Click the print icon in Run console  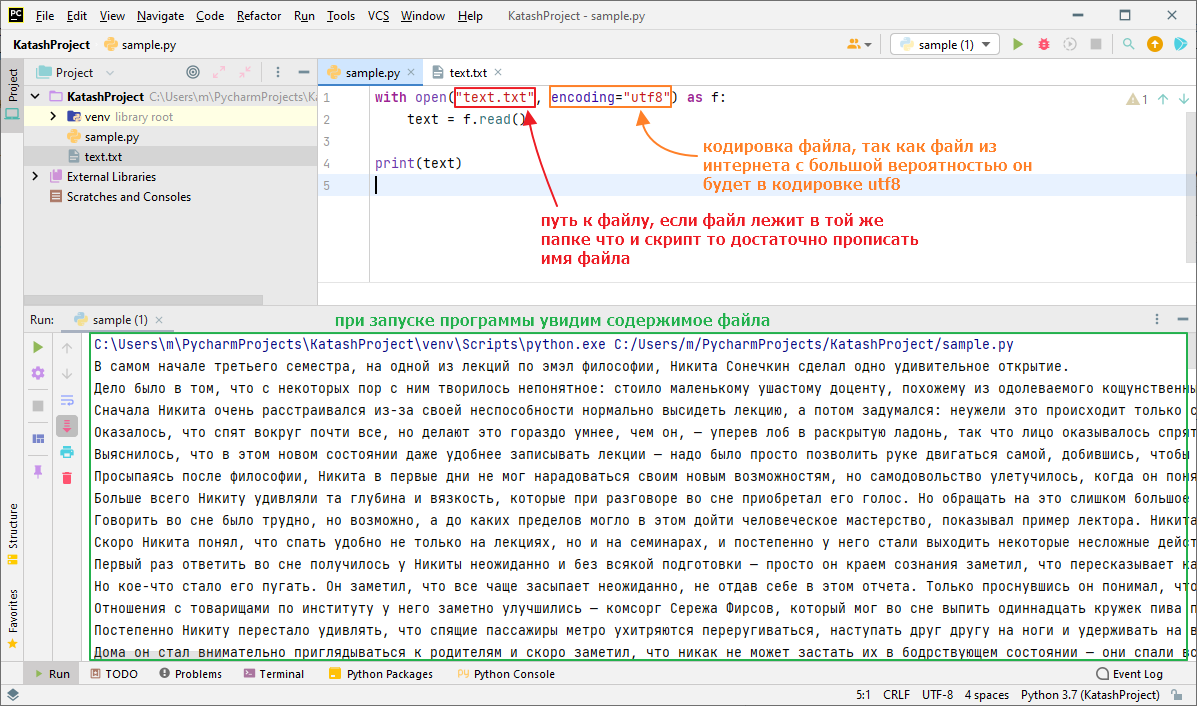[67, 452]
